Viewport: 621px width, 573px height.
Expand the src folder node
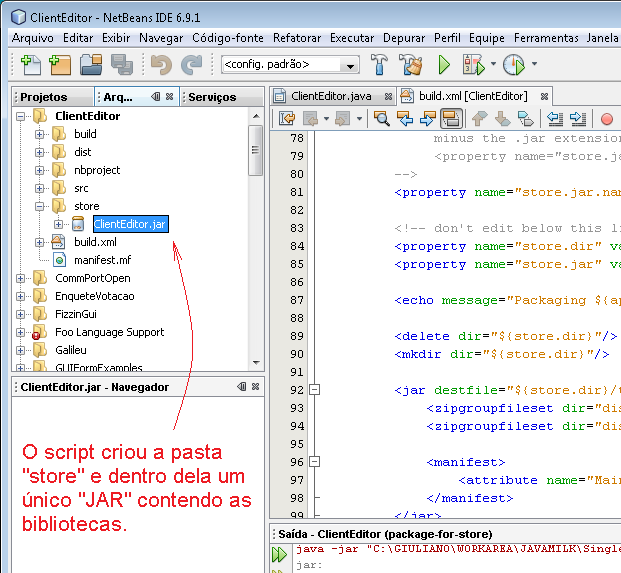click(x=39, y=188)
